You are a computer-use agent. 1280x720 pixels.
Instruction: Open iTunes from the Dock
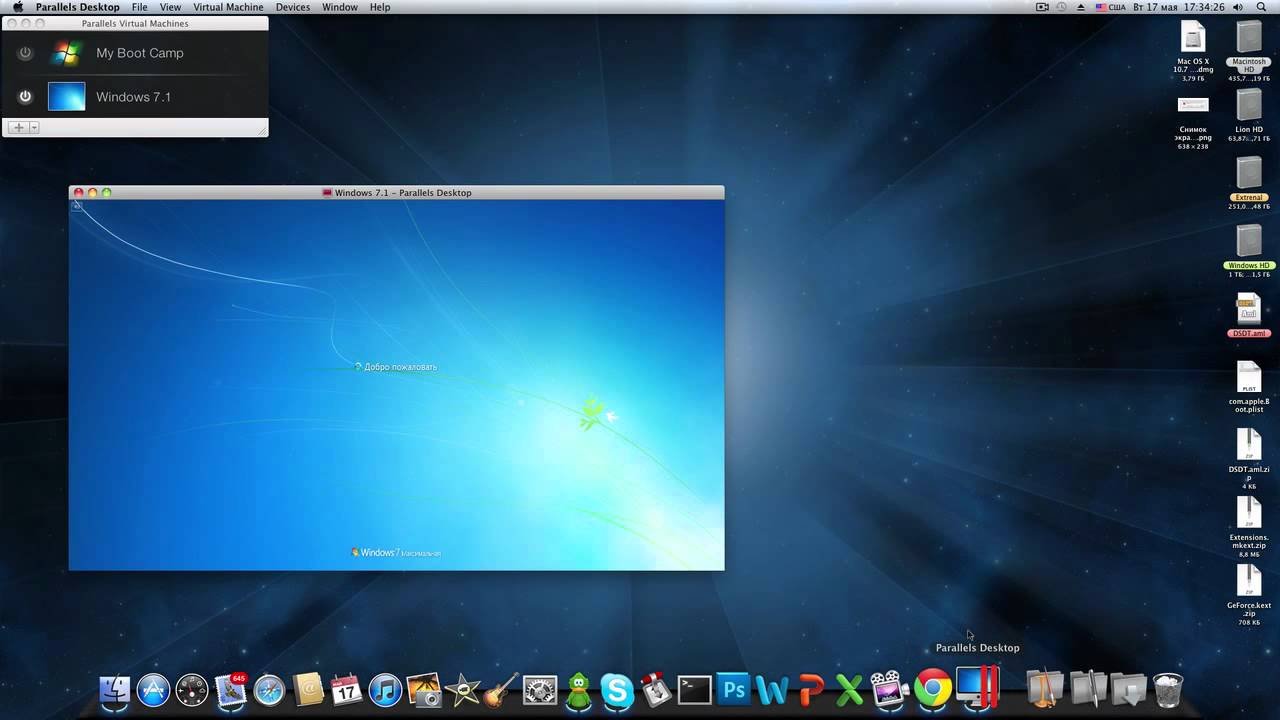[x=385, y=690]
